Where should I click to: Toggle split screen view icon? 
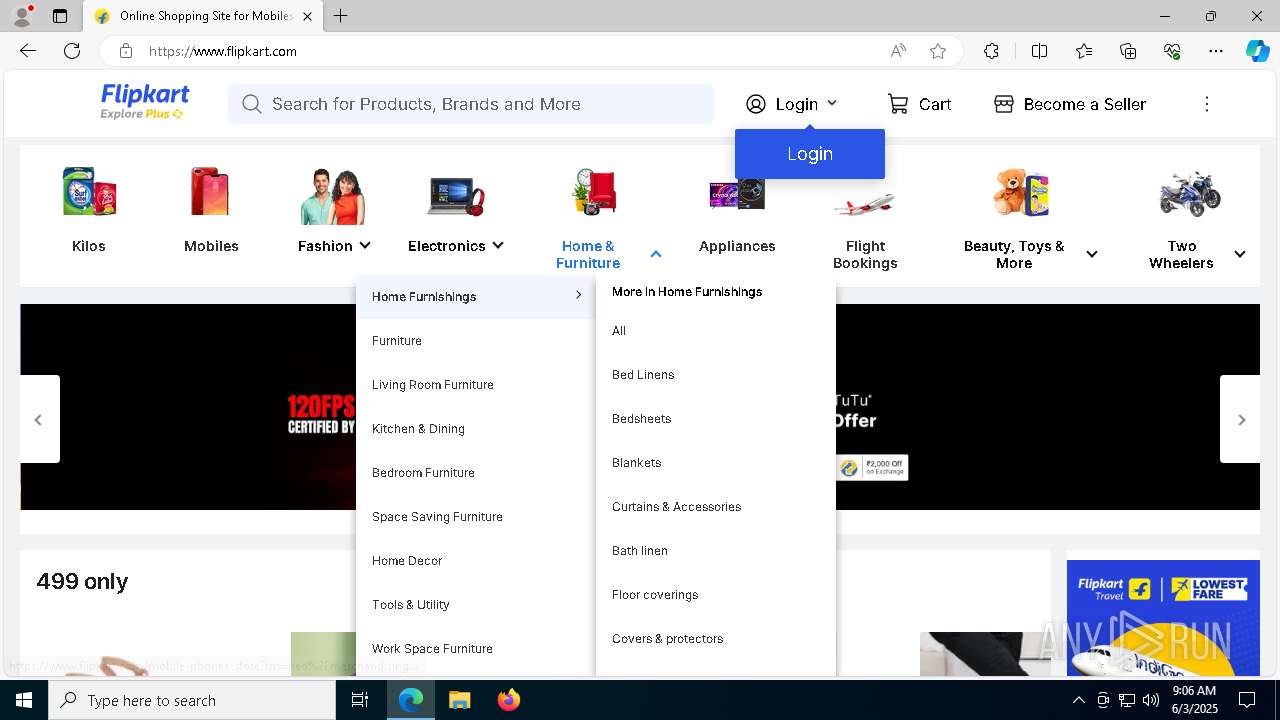(1039, 51)
